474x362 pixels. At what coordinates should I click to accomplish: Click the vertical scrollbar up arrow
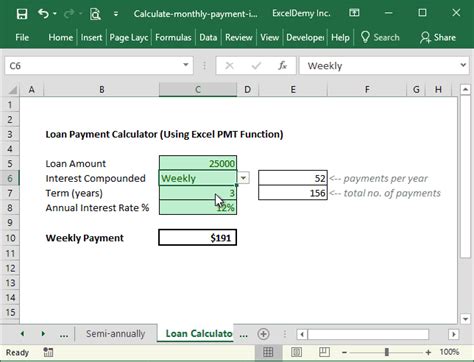click(x=465, y=89)
